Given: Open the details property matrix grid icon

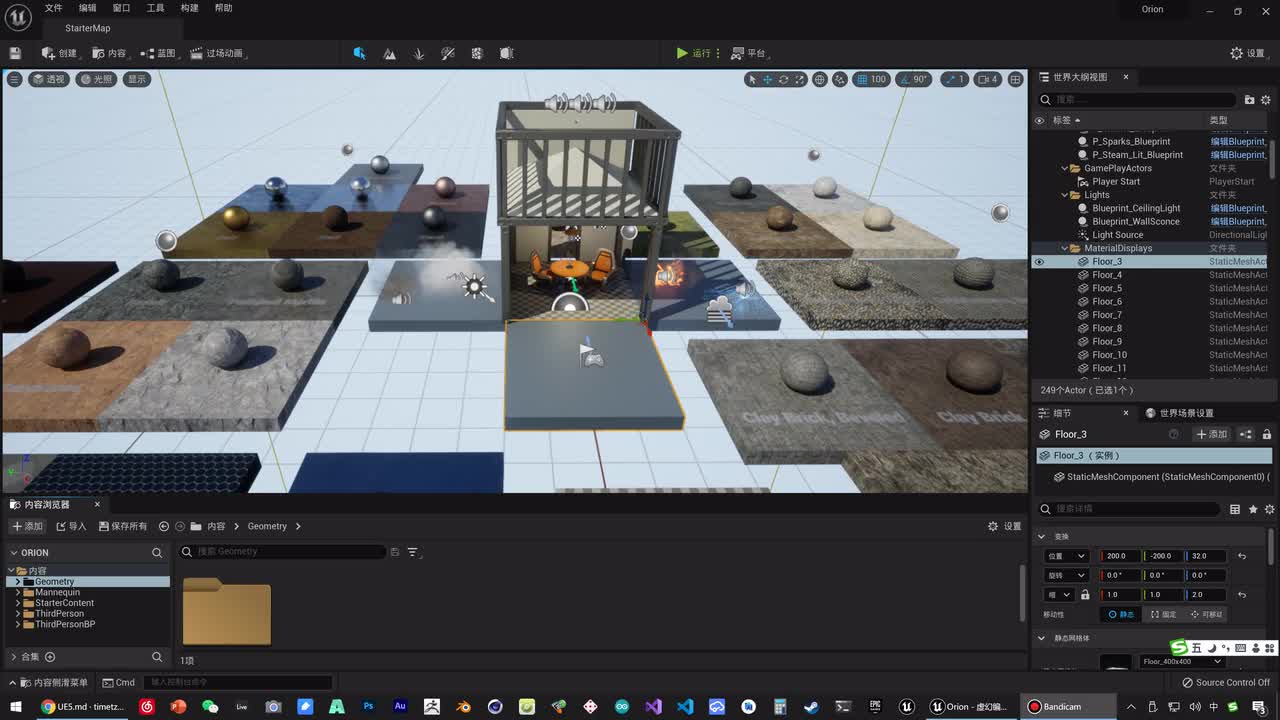Looking at the screenshot, I should click(1235, 509).
